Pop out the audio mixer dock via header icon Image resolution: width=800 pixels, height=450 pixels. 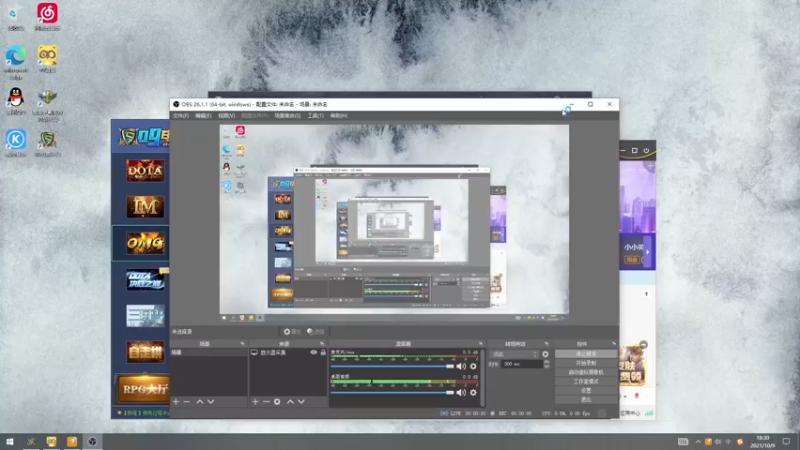point(481,344)
